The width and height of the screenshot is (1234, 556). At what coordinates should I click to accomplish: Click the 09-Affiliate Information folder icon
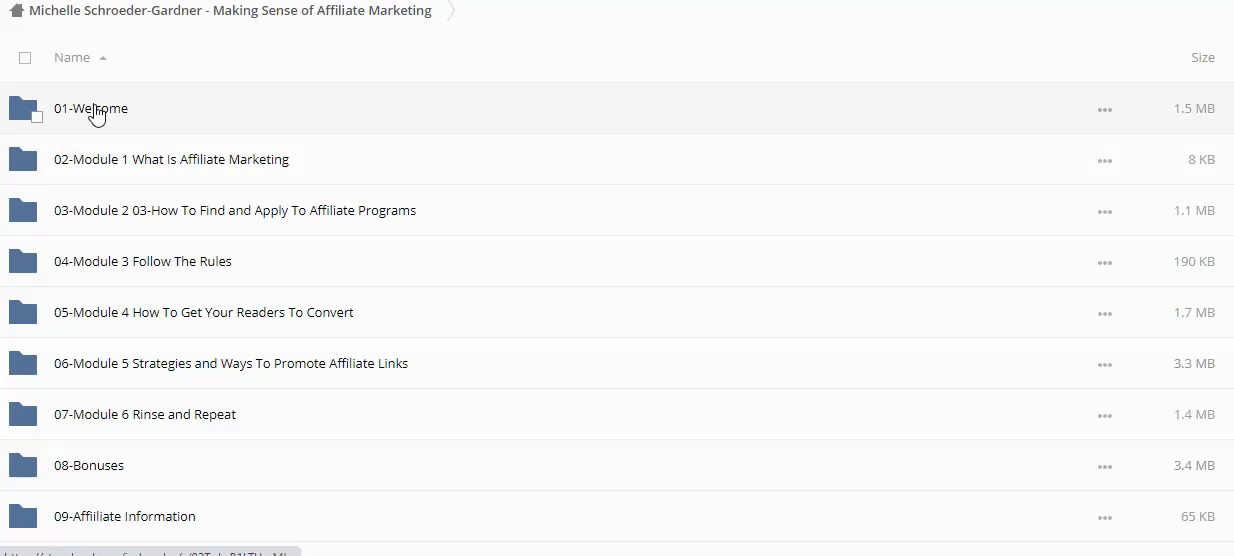click(22, 516)
